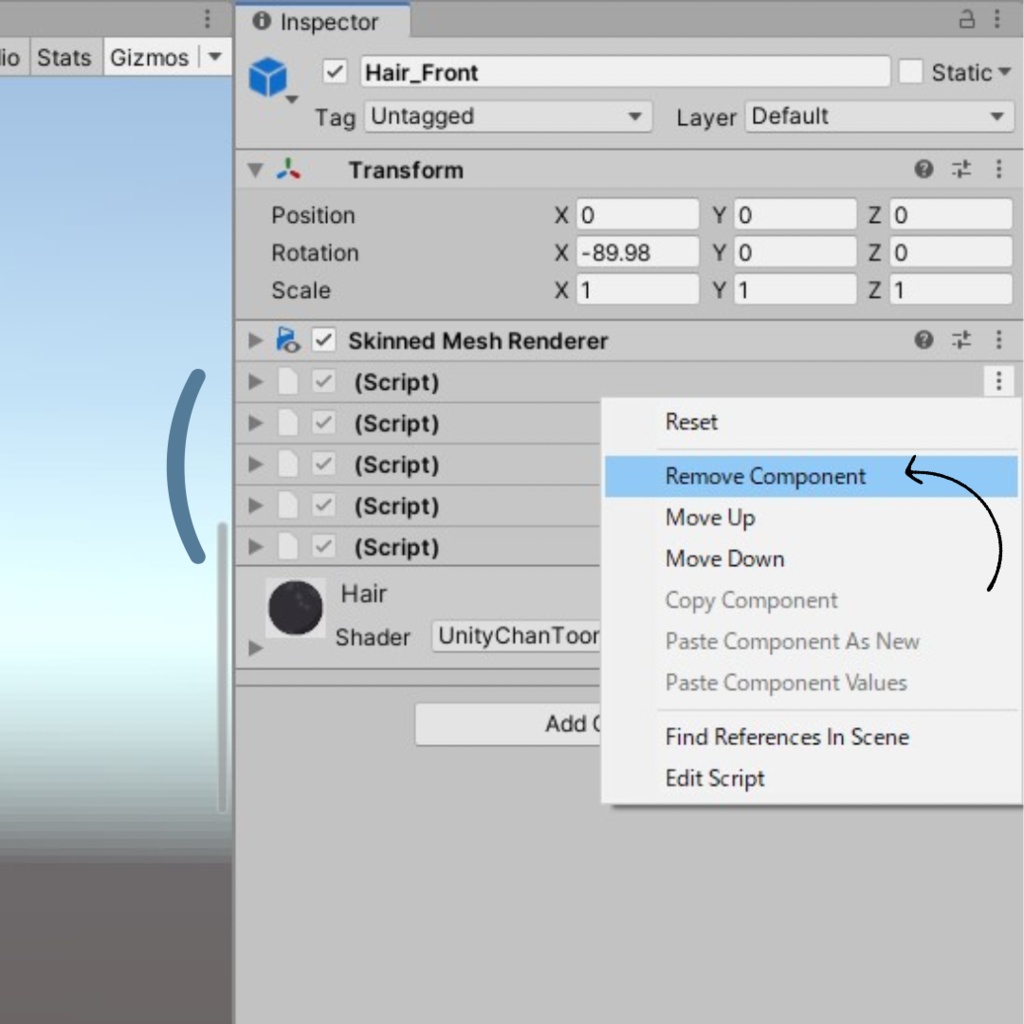Open the UnityChanToon shader dropdown

[516, 635]
